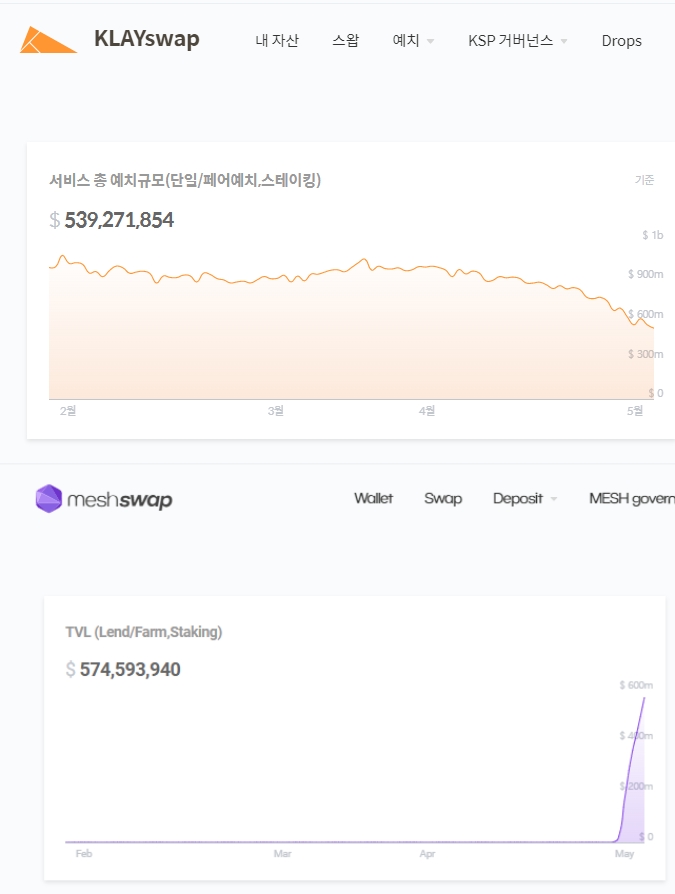This screenshot has height=894, width=675.
Task: Expand the Deposit dropdown arrow
Action: point(554,499)
